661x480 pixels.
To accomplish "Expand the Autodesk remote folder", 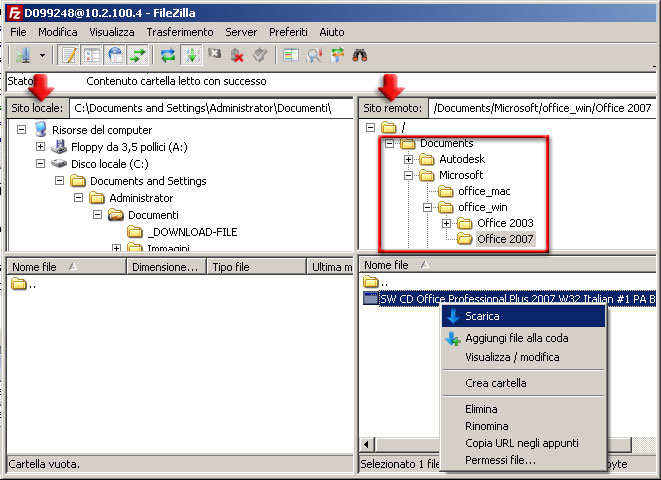I will [408, 159].
